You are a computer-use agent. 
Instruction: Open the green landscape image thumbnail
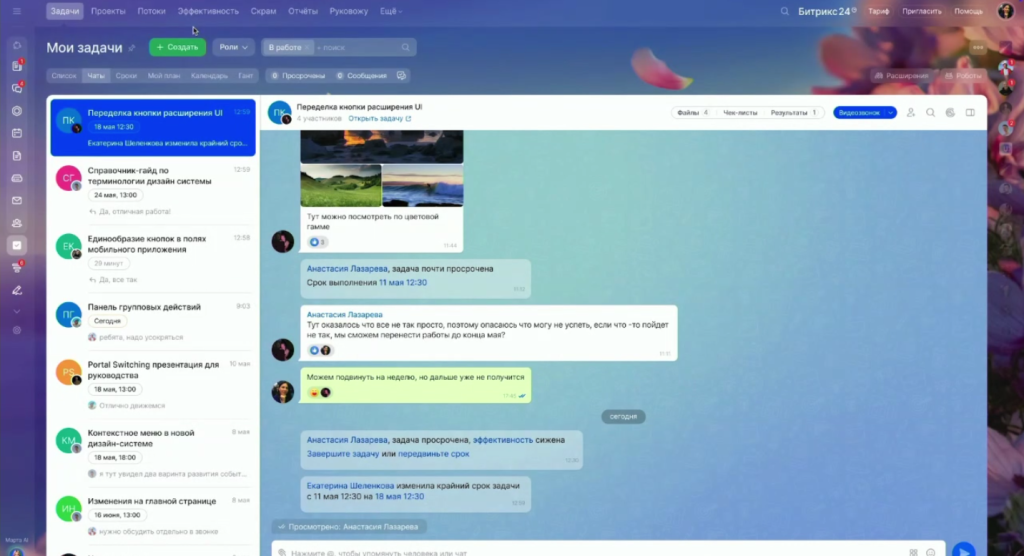(341, 186)
